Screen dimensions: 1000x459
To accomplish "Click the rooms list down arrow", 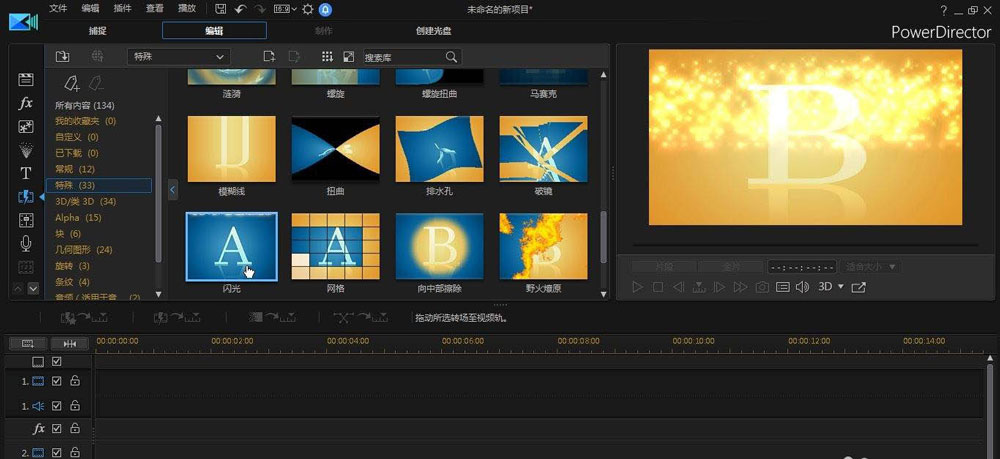I will click(33, 288).
